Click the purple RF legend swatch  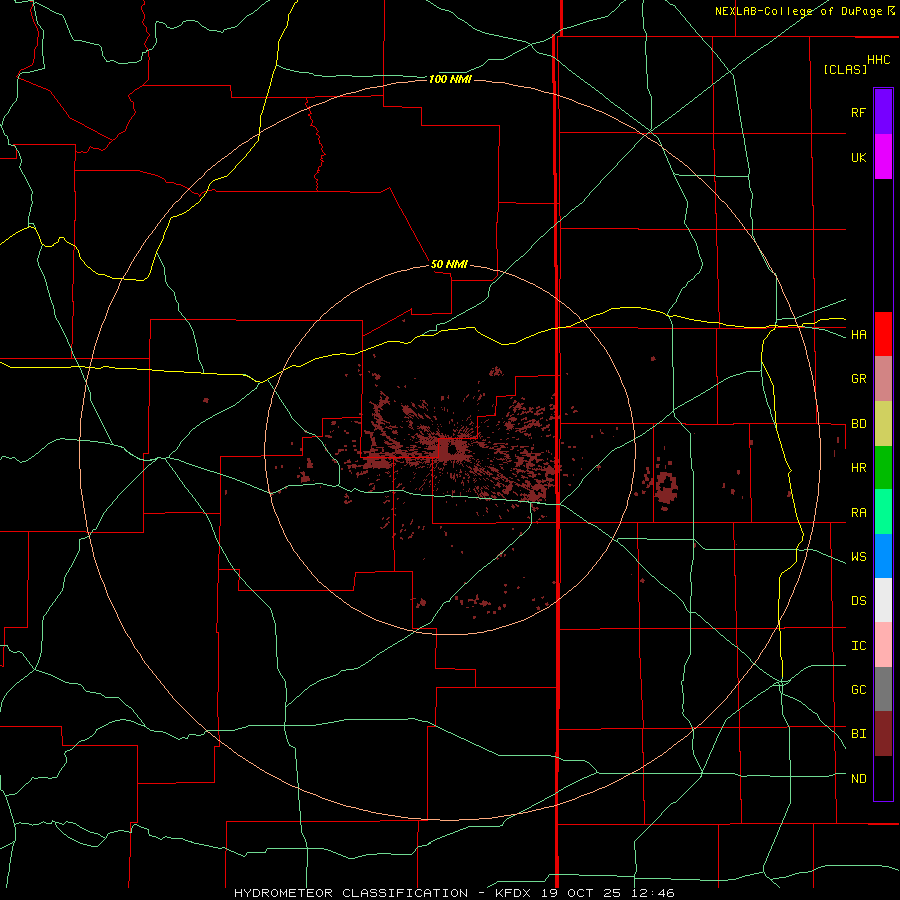click(x=883, y=111)
